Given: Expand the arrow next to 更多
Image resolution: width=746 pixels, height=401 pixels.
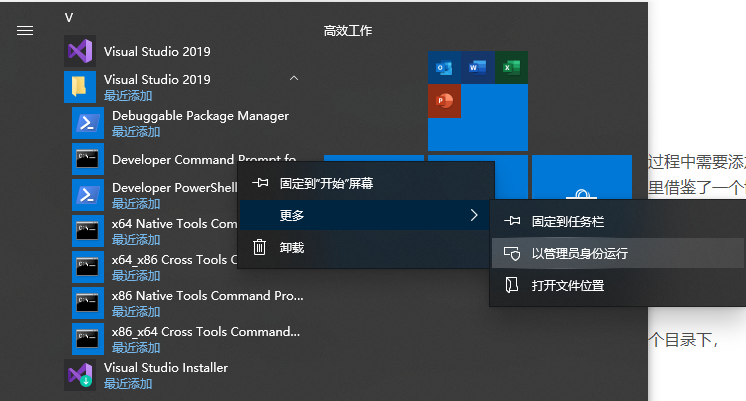Looking at the screenshot, I should coord(474,215).
